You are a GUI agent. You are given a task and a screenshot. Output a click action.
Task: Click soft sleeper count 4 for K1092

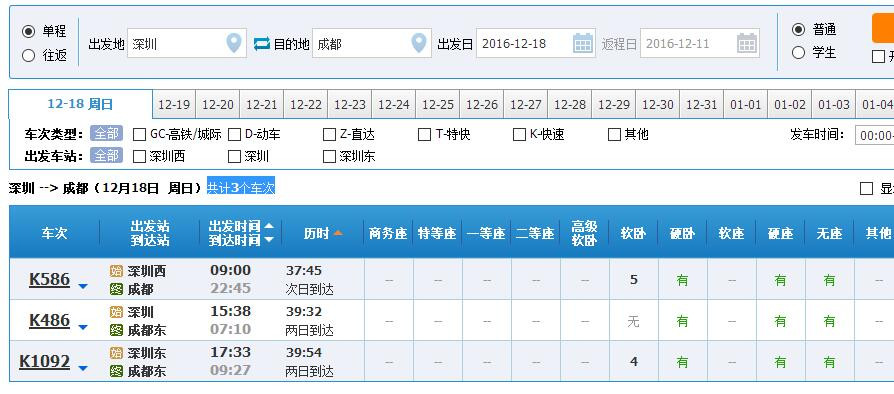coord(633,362)
